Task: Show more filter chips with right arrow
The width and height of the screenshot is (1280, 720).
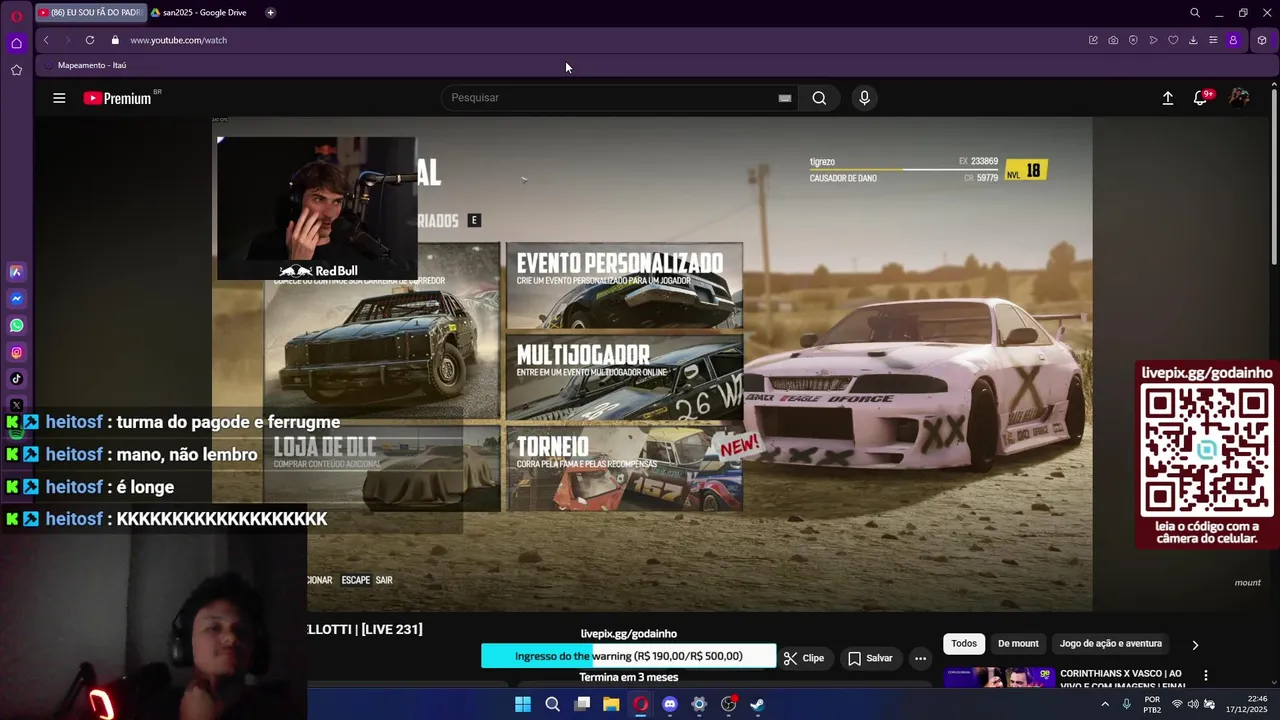Action: (1195, 645)
